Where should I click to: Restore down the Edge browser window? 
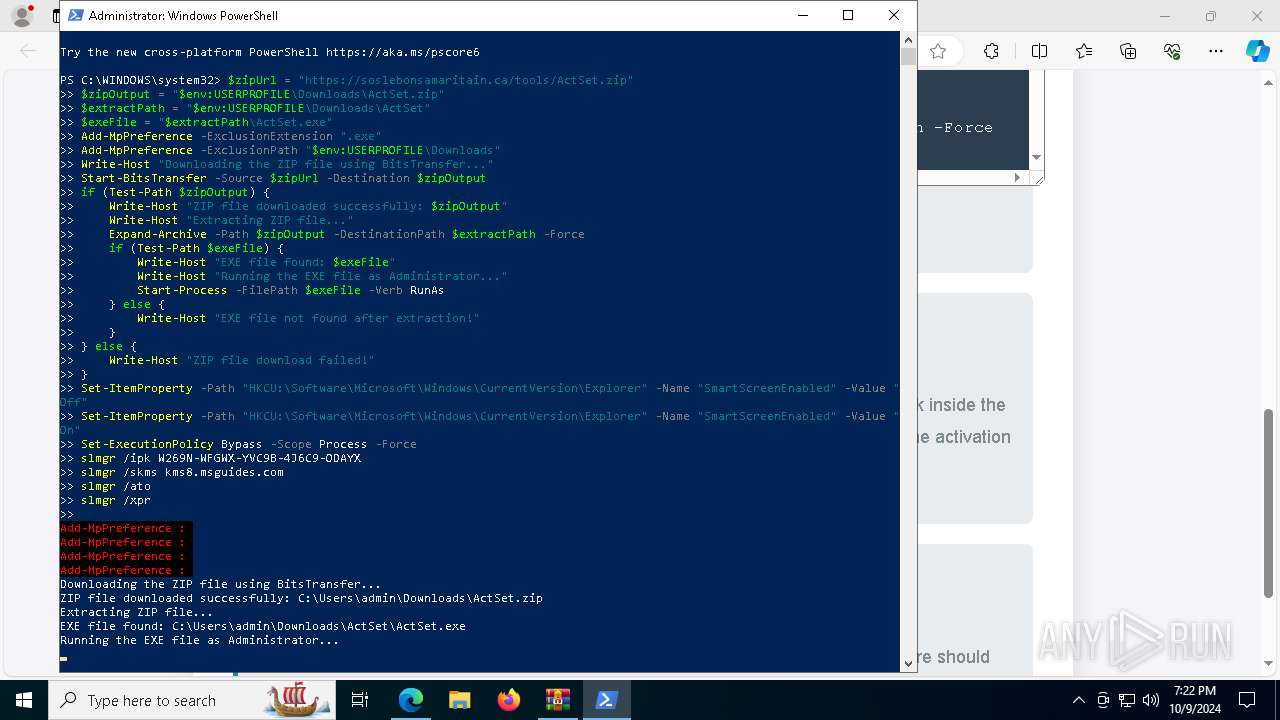1211,16
